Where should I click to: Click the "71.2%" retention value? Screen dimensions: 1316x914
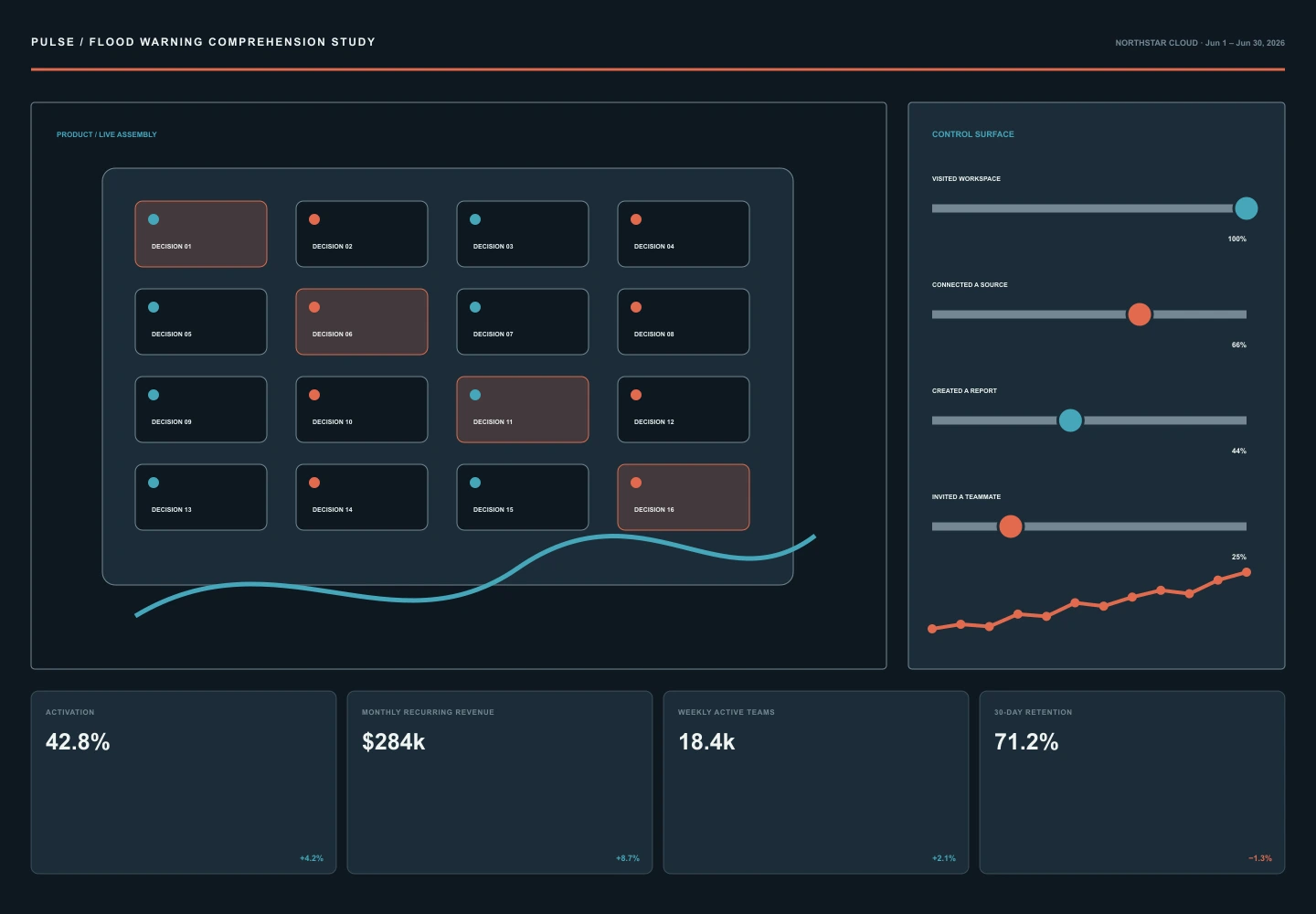(x=1026, y=741)
